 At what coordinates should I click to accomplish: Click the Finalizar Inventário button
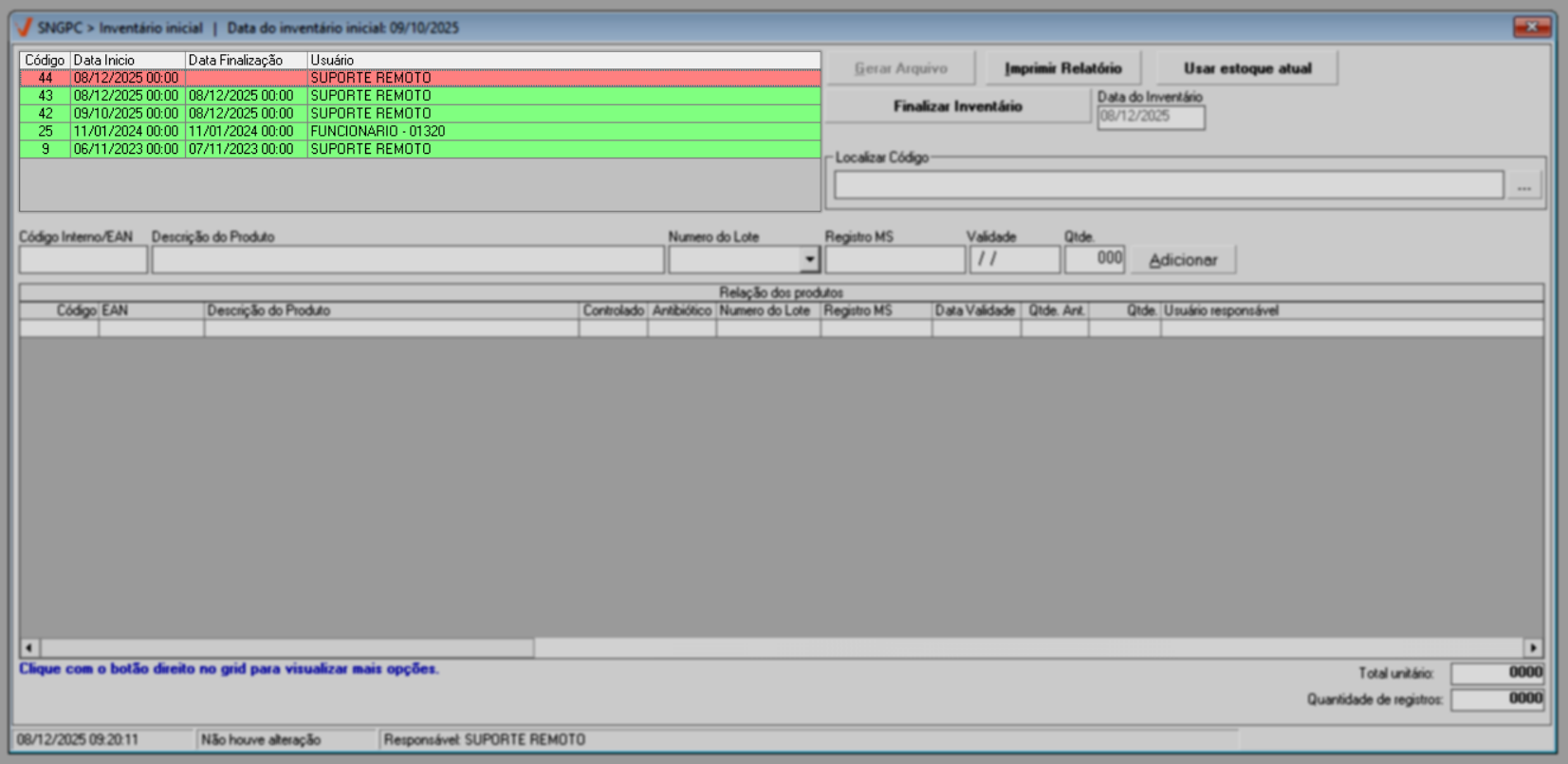957,106
